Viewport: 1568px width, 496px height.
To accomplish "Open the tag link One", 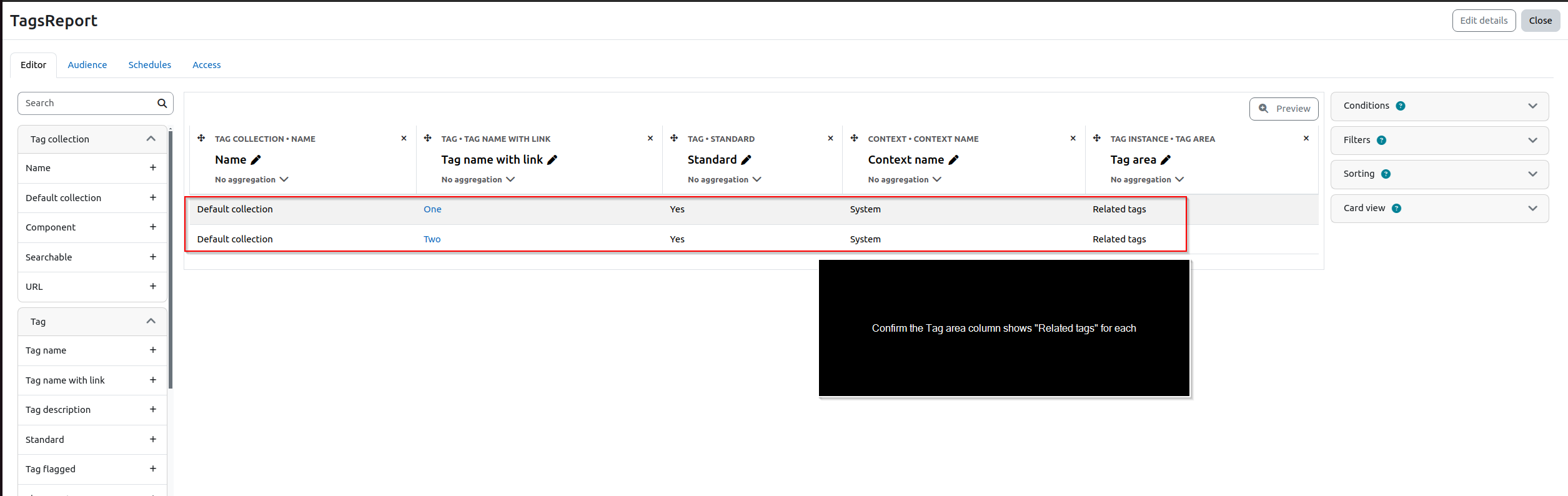I will pyautogui.click(x=432, y=209).
